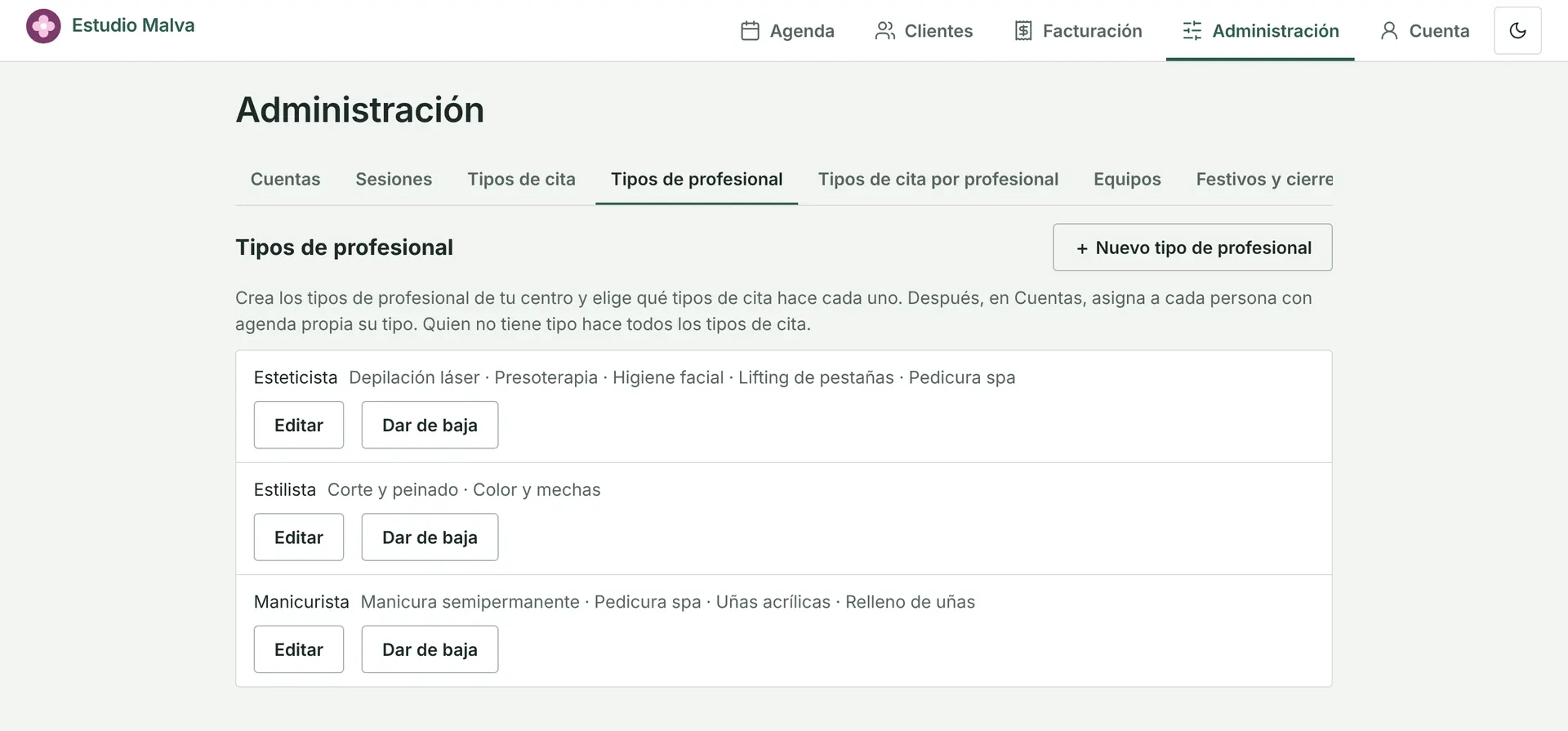Click the Cuenta user icon
Screen dimensions: 1568x731
tap(1389, 31)
